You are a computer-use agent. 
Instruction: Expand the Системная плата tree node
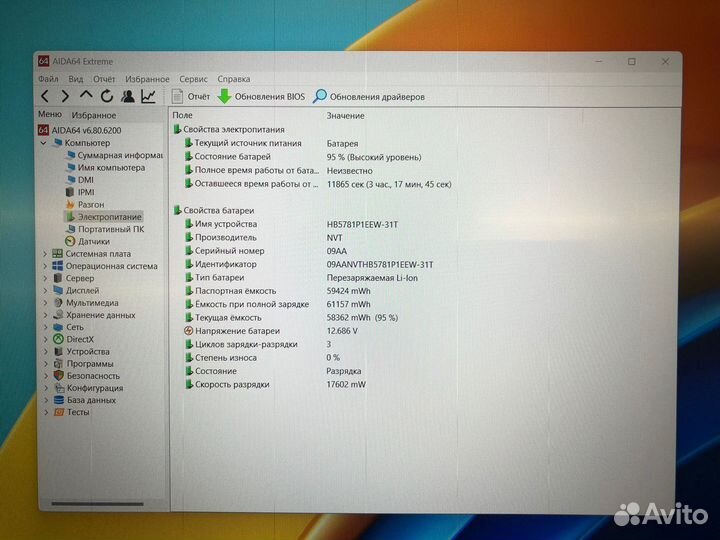coord(45,254)
